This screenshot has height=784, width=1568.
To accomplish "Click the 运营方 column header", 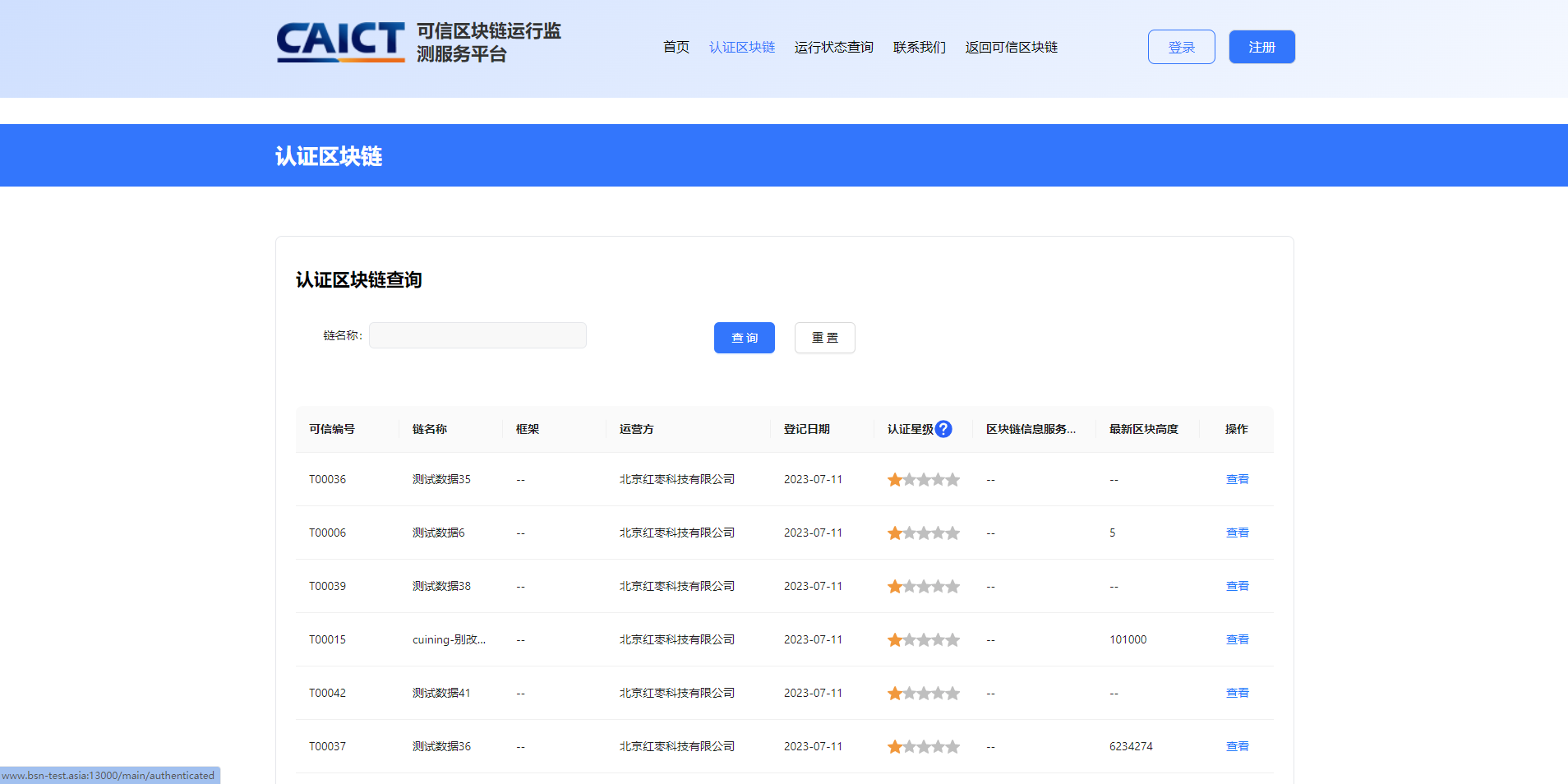I will pyautogui.click(x=637, y=429).
